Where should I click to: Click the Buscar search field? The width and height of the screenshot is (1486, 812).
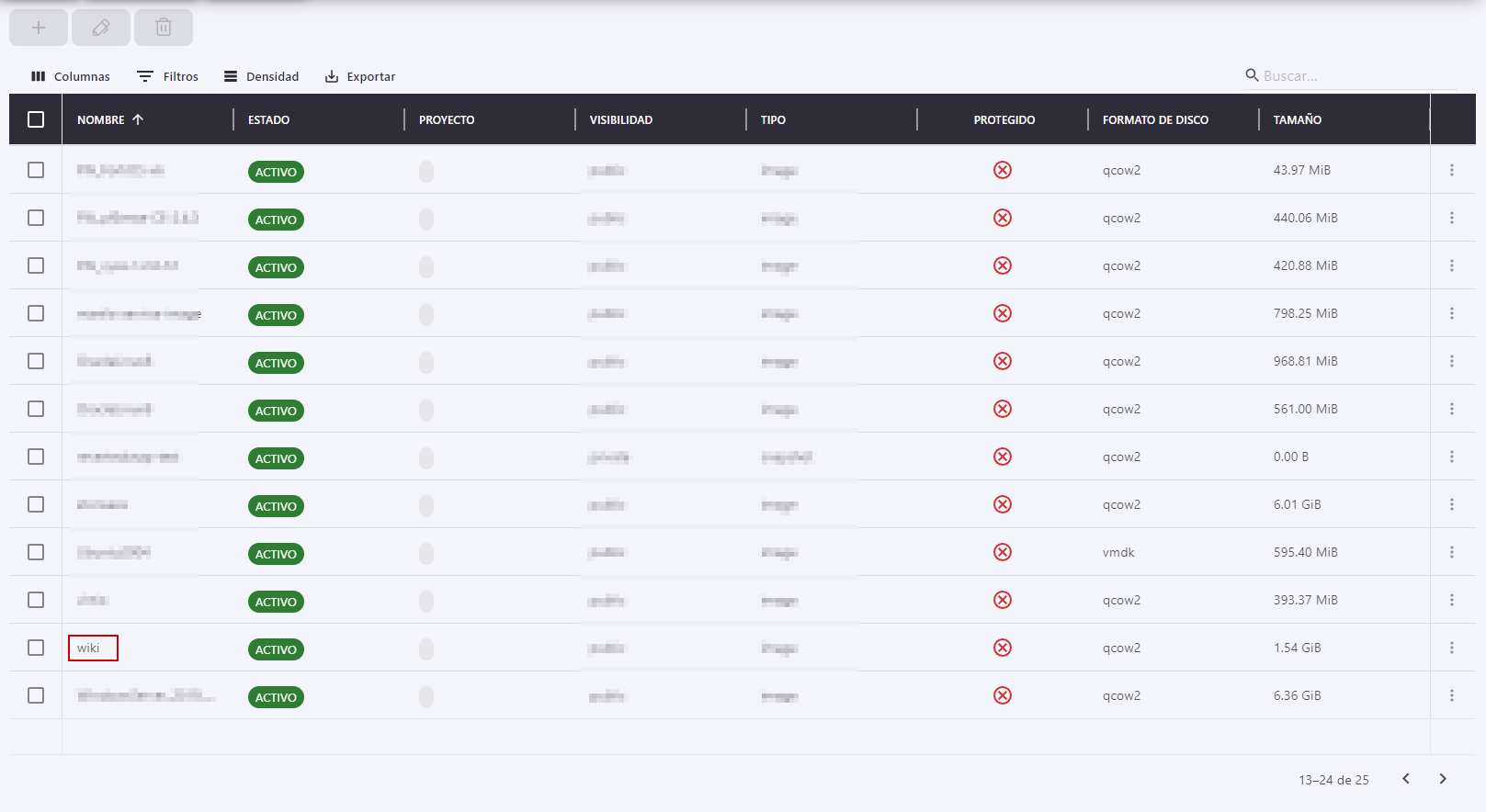click(x=1351, y=75)
